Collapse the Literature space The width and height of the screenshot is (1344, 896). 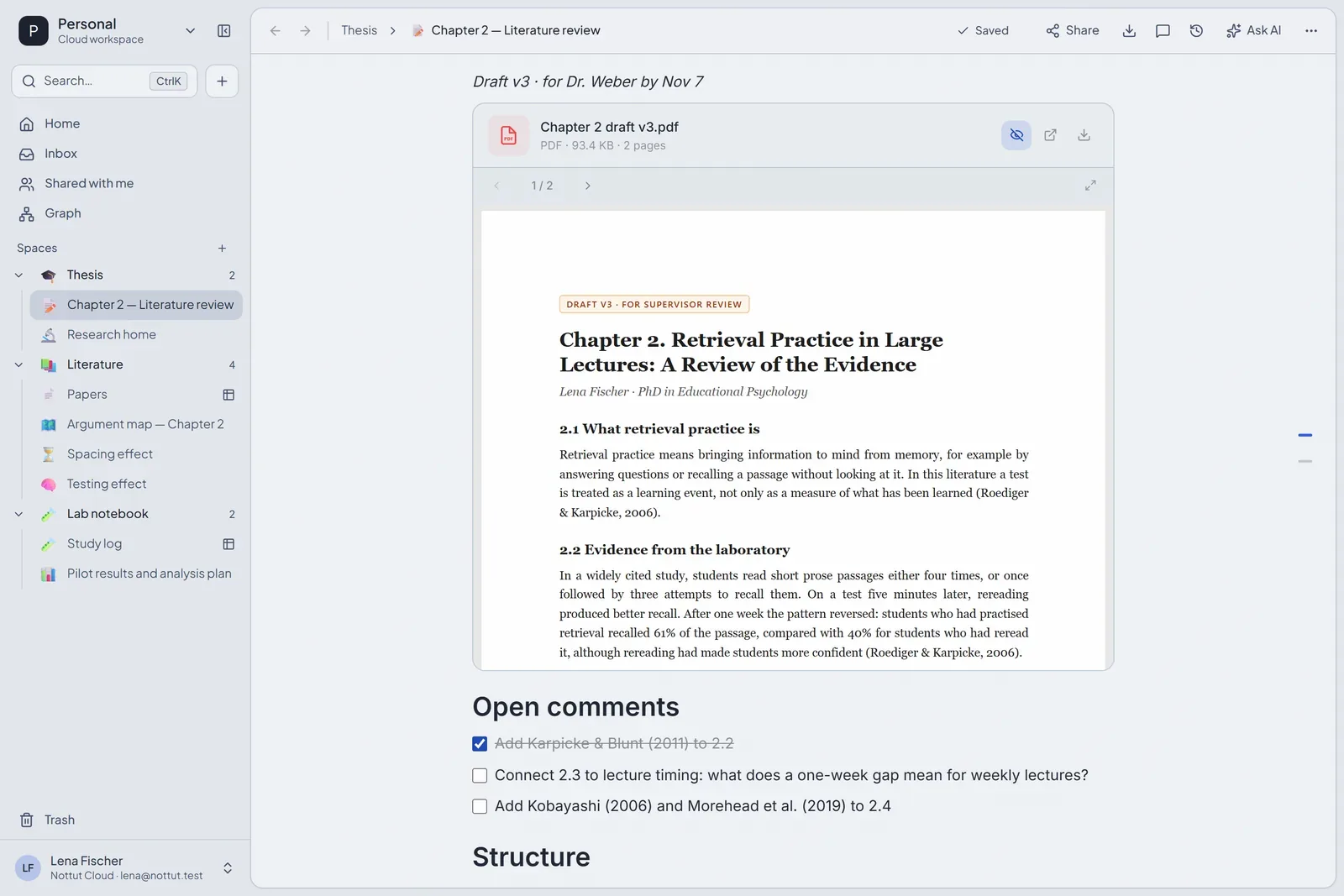click(x=19, y=365)
